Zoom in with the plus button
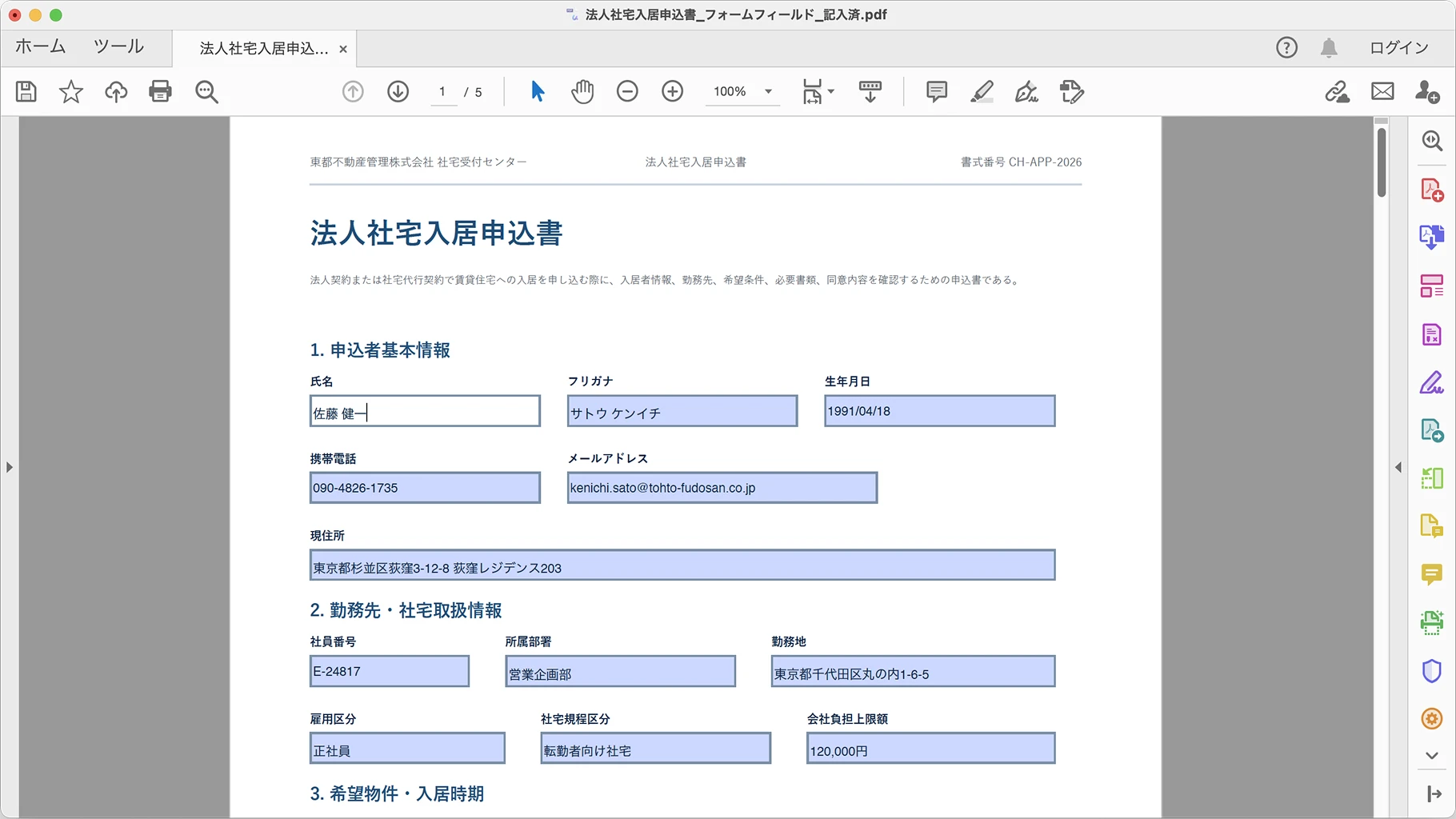Screen dimensions: 1456x819 [x=673, y=92]
